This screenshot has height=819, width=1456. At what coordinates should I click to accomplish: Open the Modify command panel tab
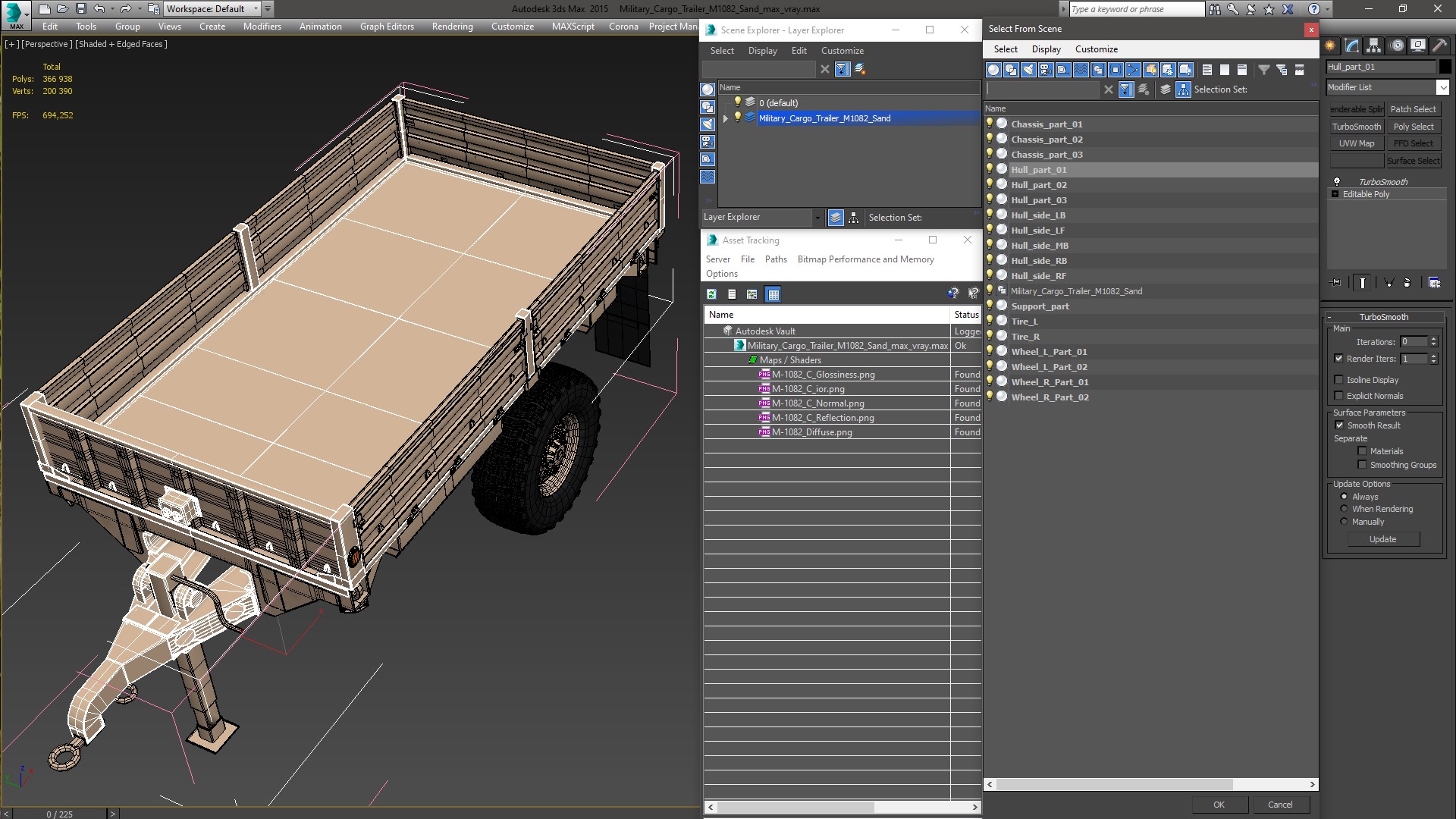point(1352,45)
